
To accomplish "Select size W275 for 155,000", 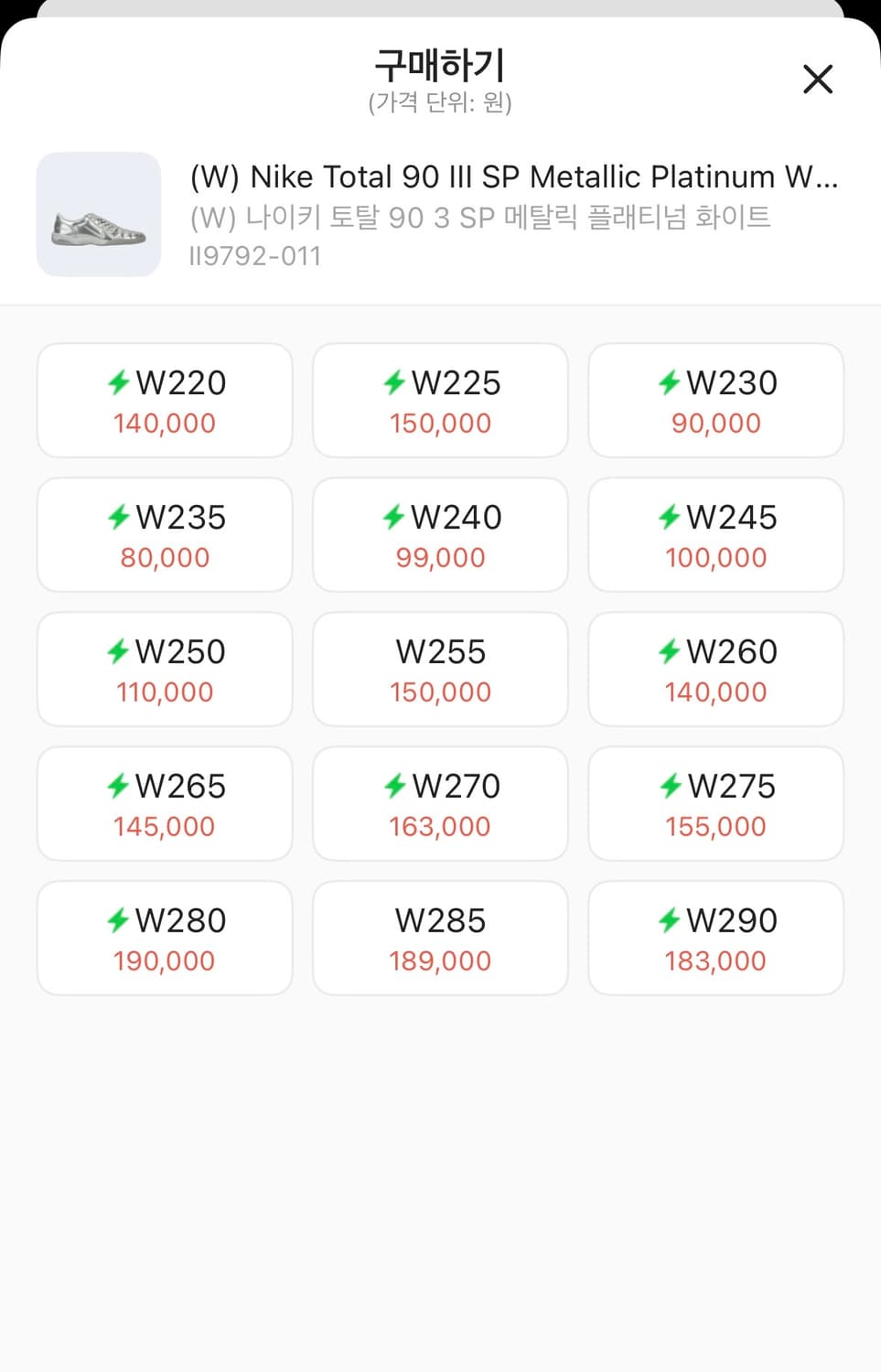I will coord(715,804).
